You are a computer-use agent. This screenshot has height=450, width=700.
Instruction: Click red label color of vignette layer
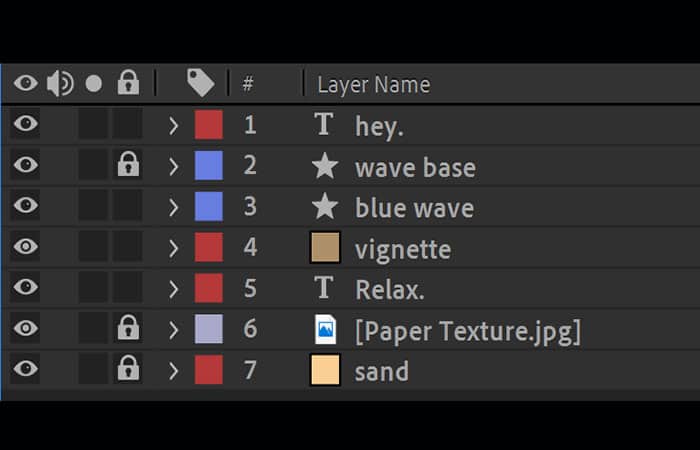[209, 247]
